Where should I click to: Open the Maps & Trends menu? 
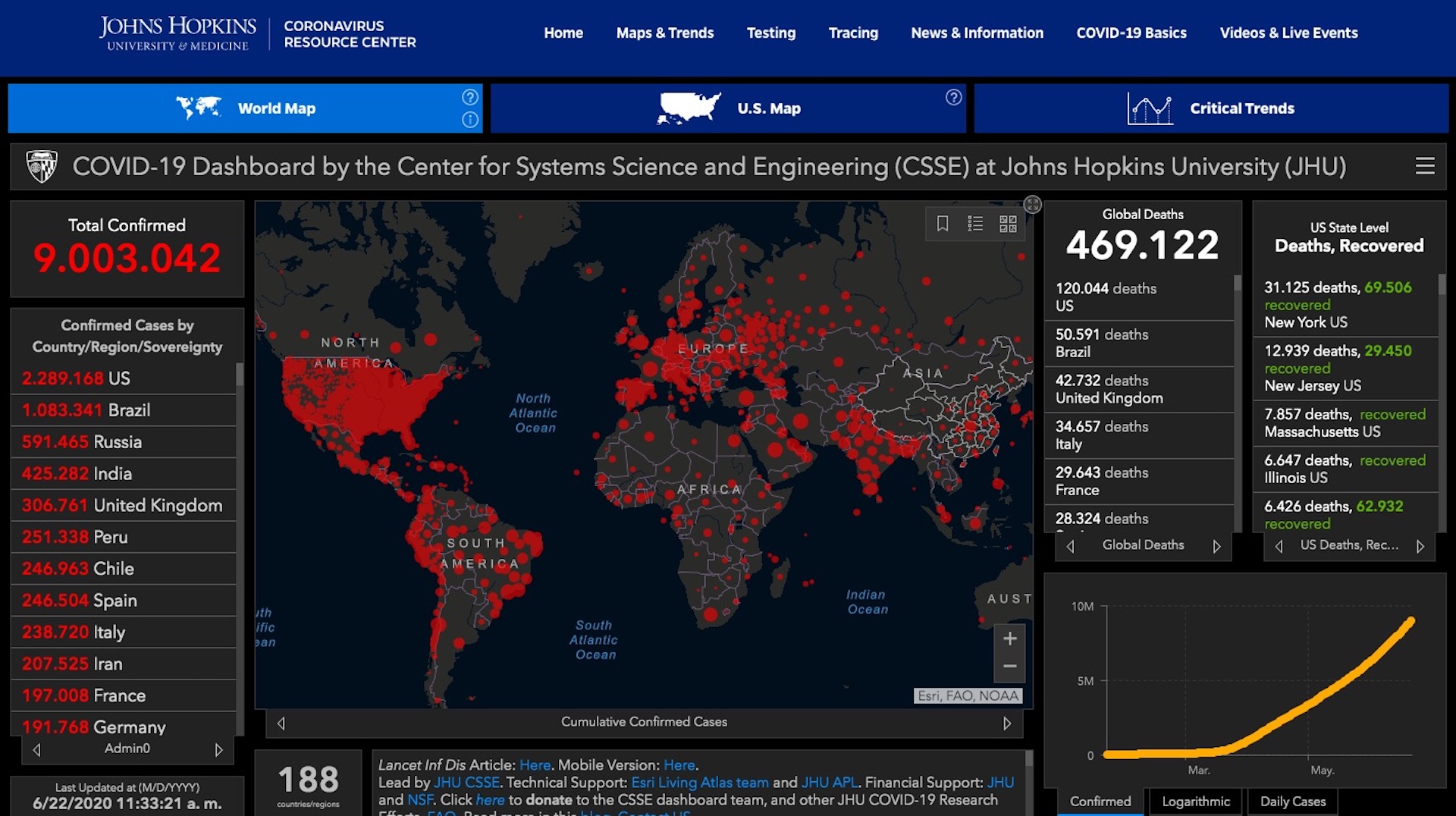pyautogui.click(x=665, y=33)
